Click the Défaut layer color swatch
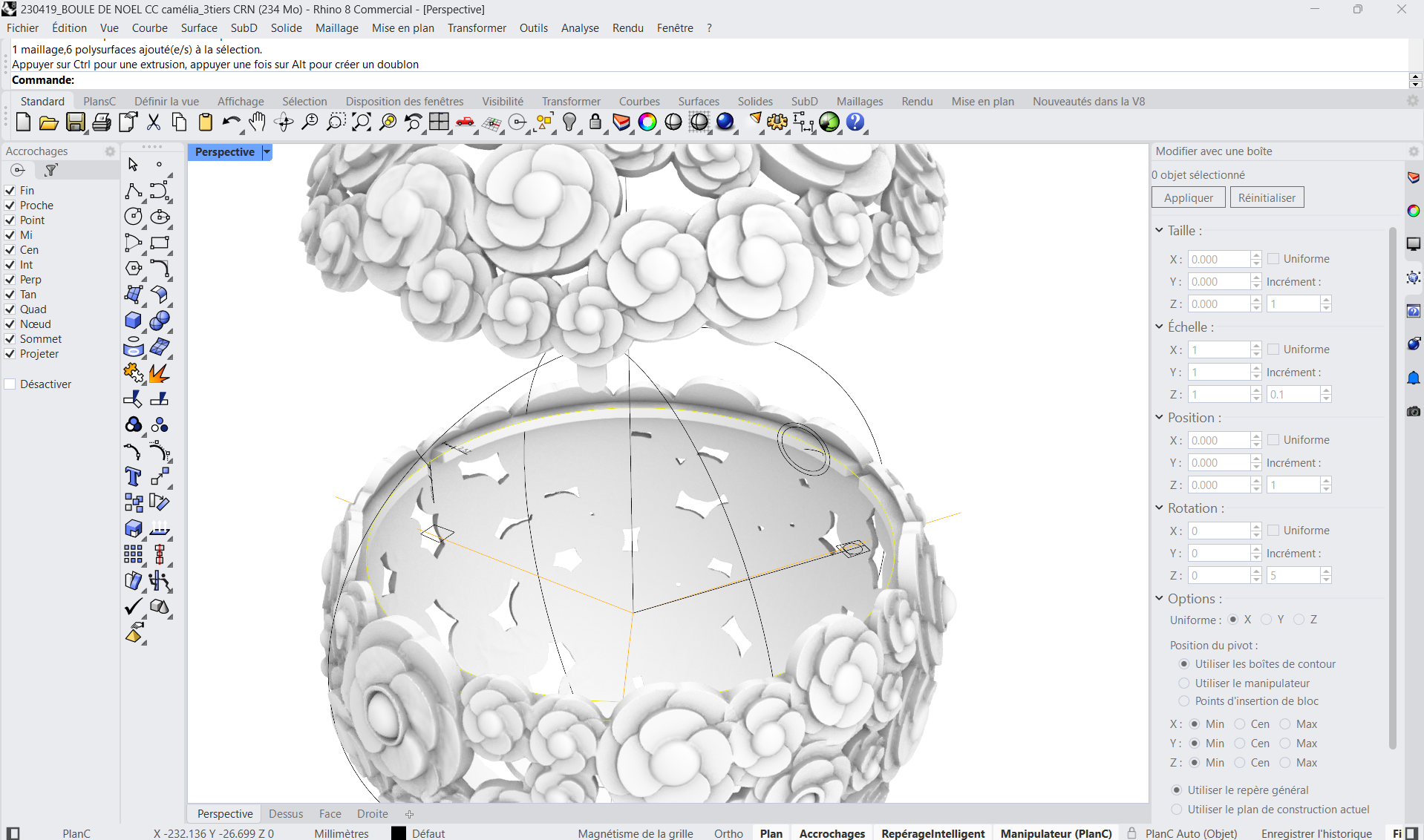 pyautogui.click(x=399, y=833)
